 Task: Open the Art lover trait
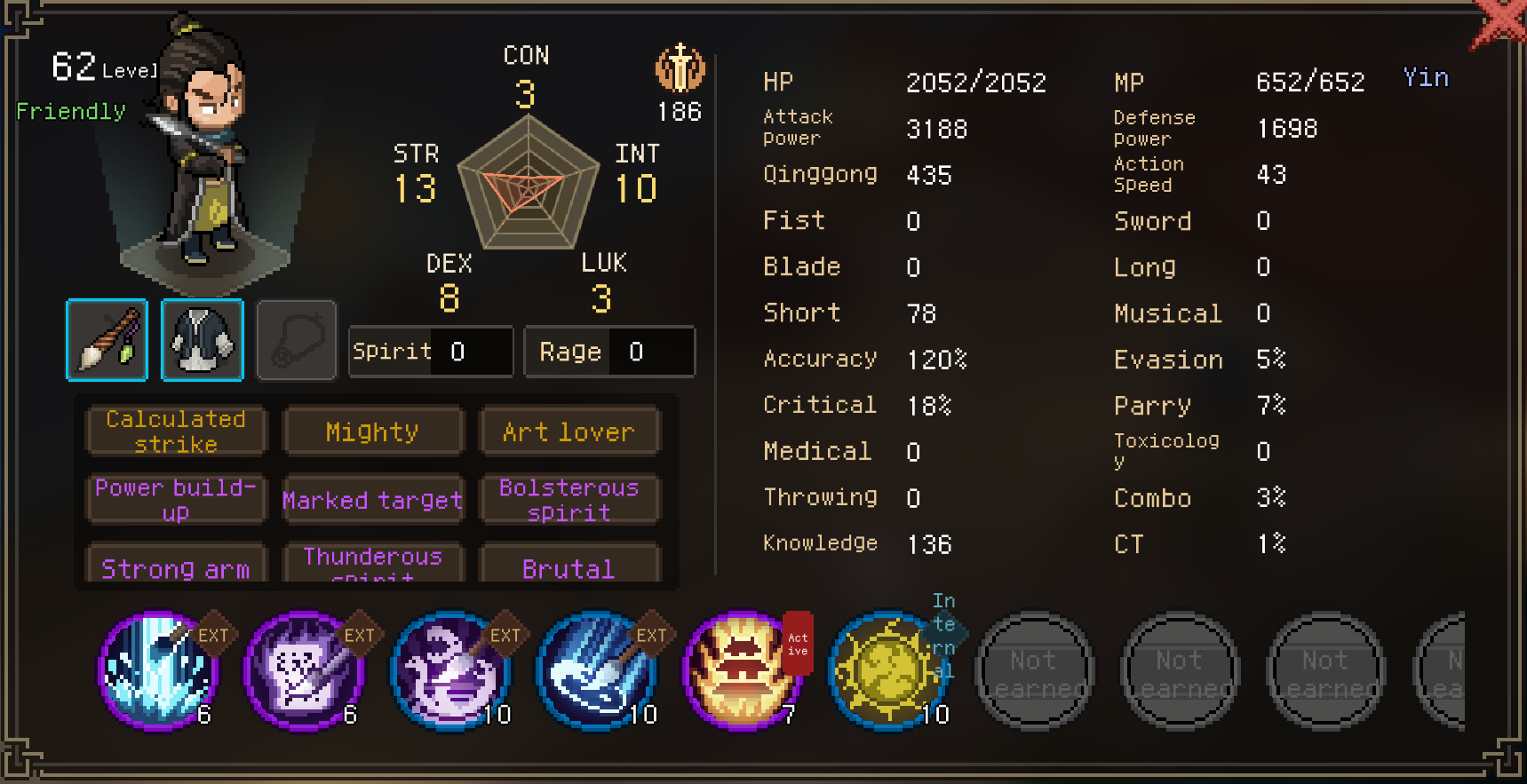click(569, 432)
